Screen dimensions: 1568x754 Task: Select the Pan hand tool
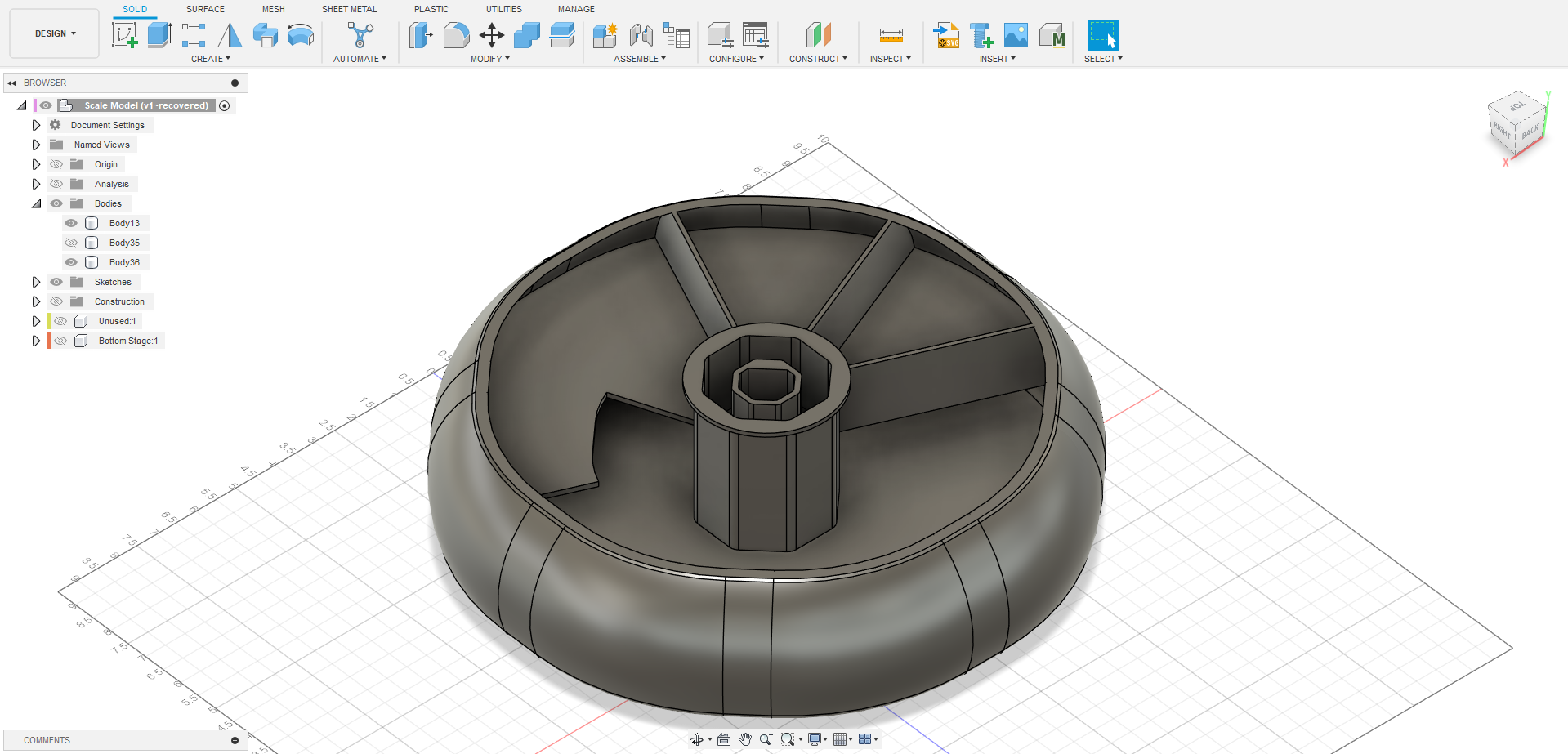[745, 739]
